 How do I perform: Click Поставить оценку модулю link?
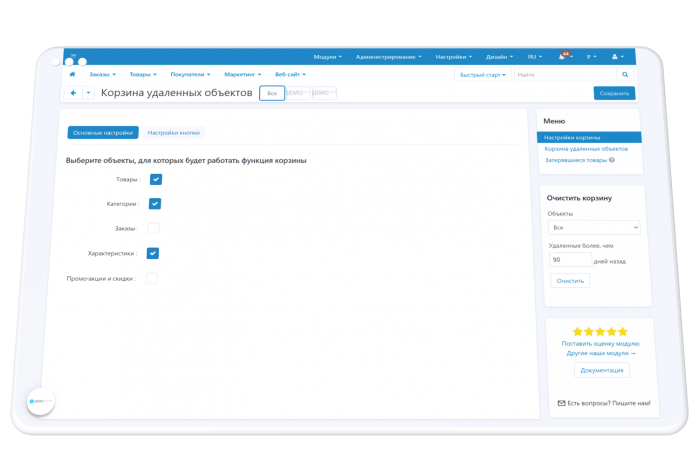pyautogui.click(x=600, y=344)
